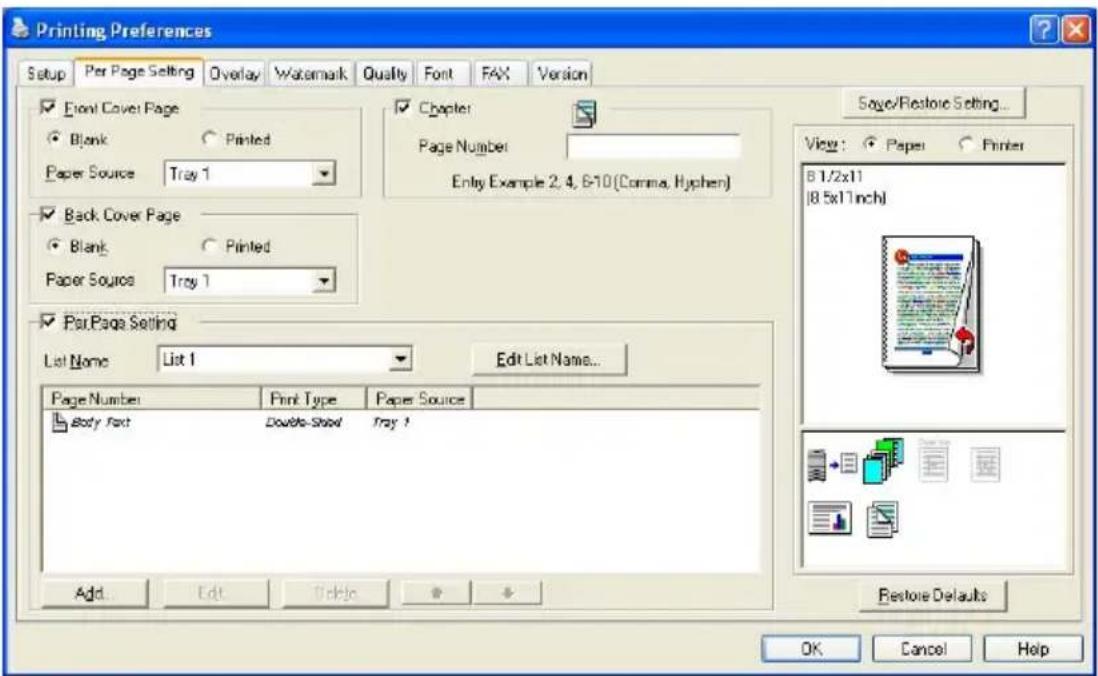Viewport: 1098px width, 676px height.
Task: Click the chapter pages icon in preview panel
Action: pyautogui.click(x=882, y=519)
